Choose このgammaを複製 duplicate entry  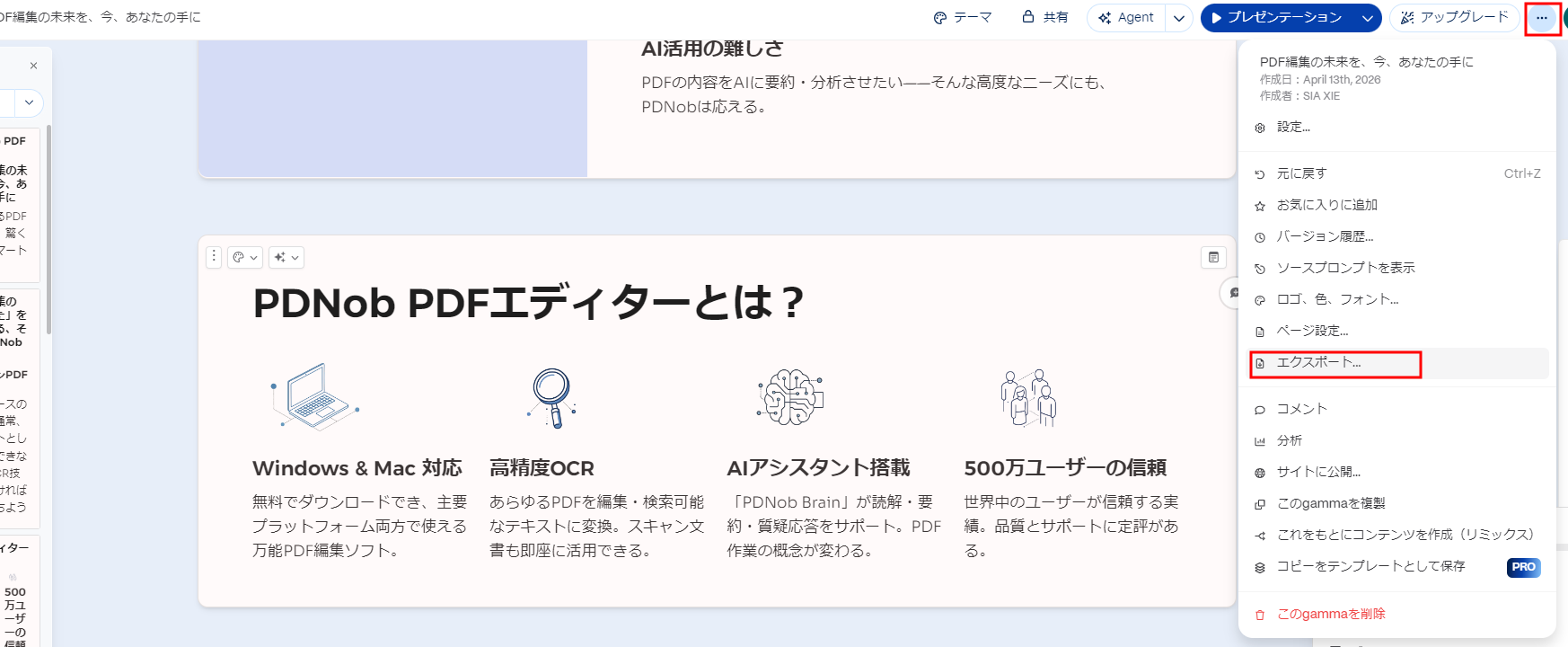pos(1397,503)
